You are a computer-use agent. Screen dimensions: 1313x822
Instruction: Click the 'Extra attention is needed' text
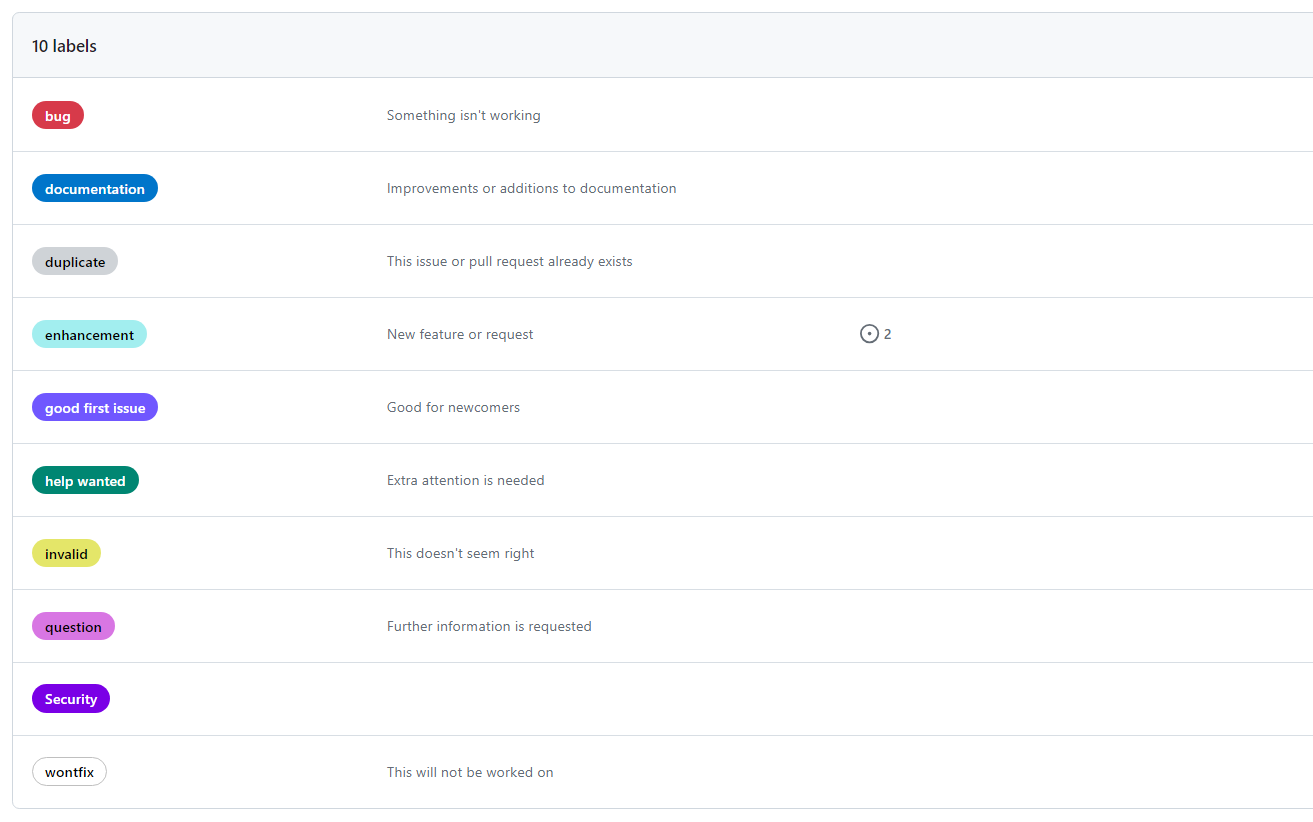(x=465, y=481)
